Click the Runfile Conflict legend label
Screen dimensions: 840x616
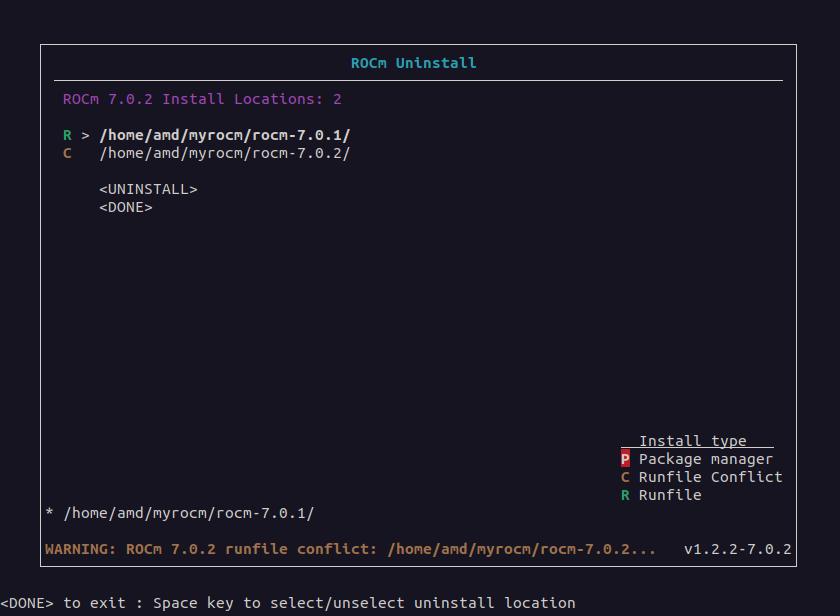click(710, 477)
